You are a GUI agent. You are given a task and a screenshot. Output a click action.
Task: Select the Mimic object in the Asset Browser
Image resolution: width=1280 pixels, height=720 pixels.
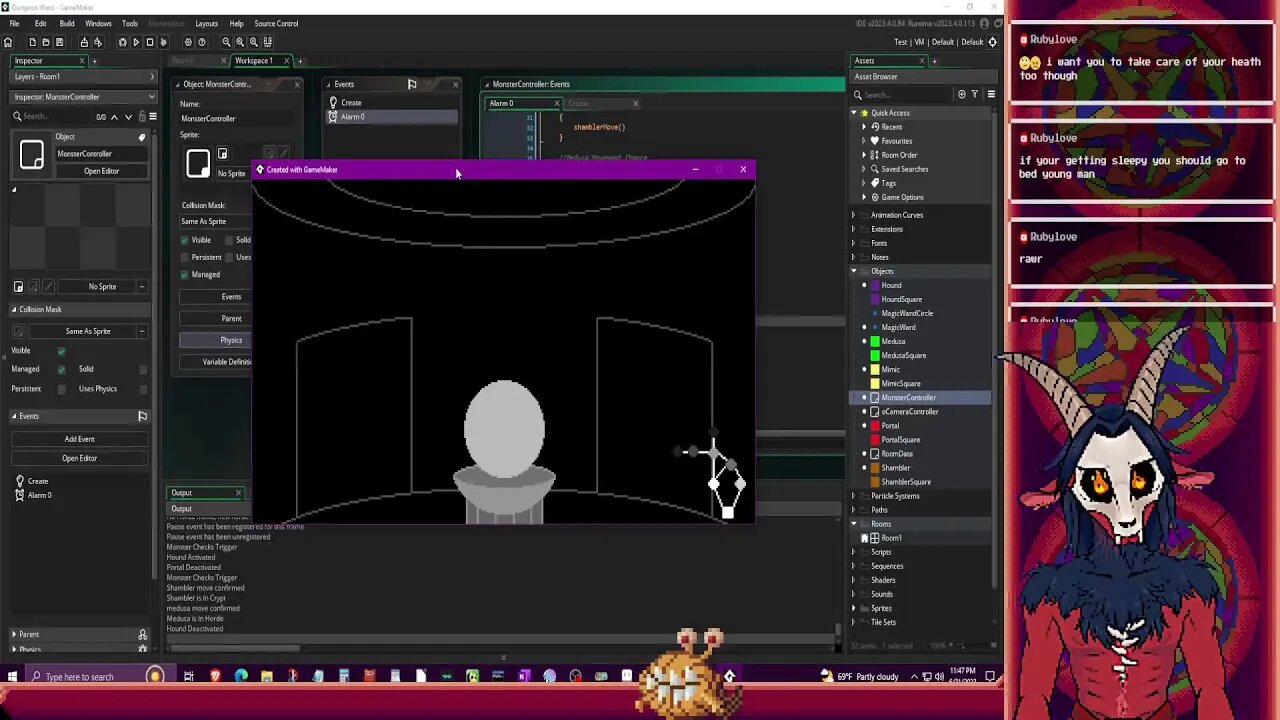click(920, 369)
